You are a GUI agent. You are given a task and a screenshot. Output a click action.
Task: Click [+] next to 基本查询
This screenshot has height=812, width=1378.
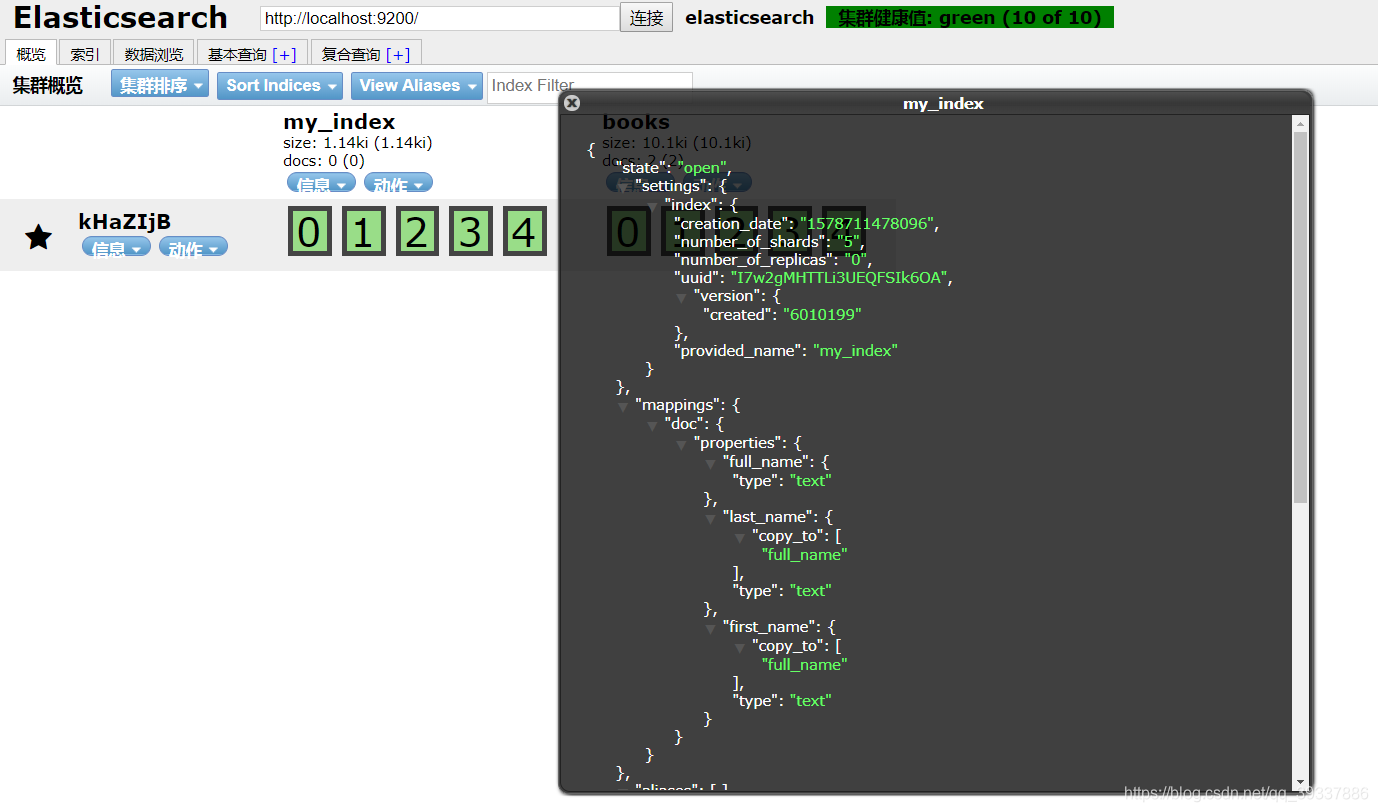pyautogui.click(x=284, y=55)
